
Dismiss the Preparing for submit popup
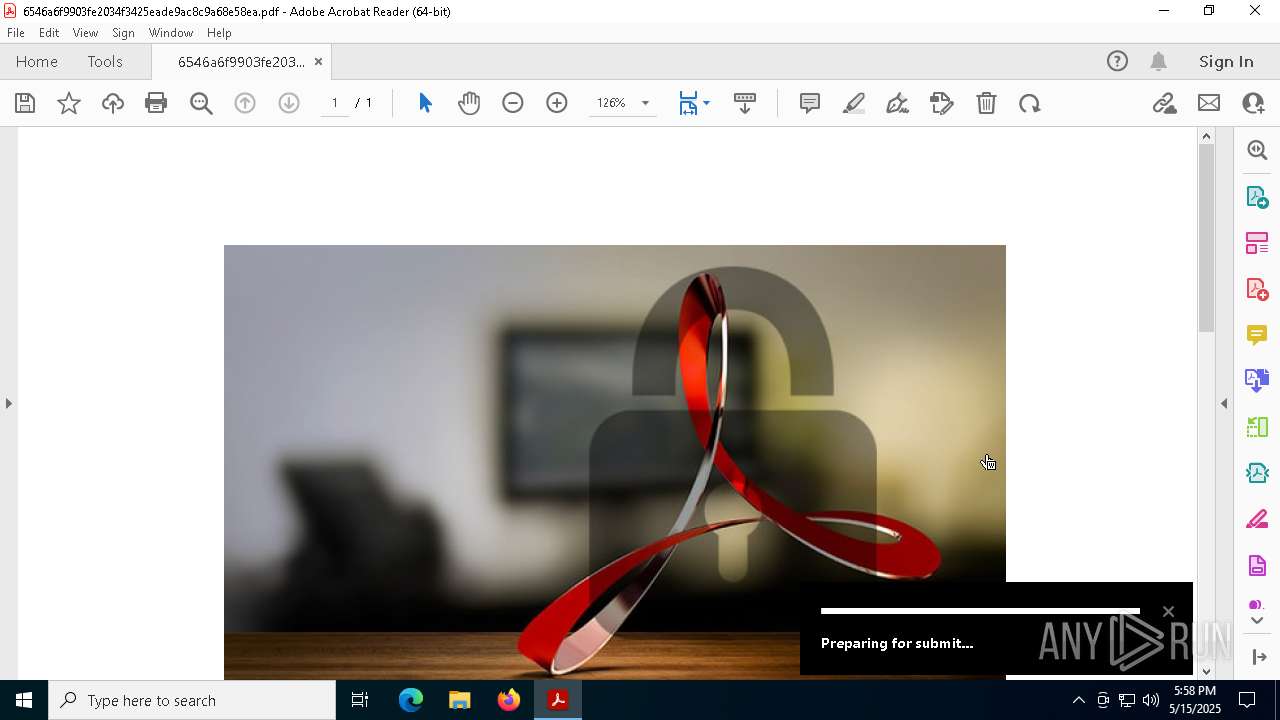point(1168,612)
